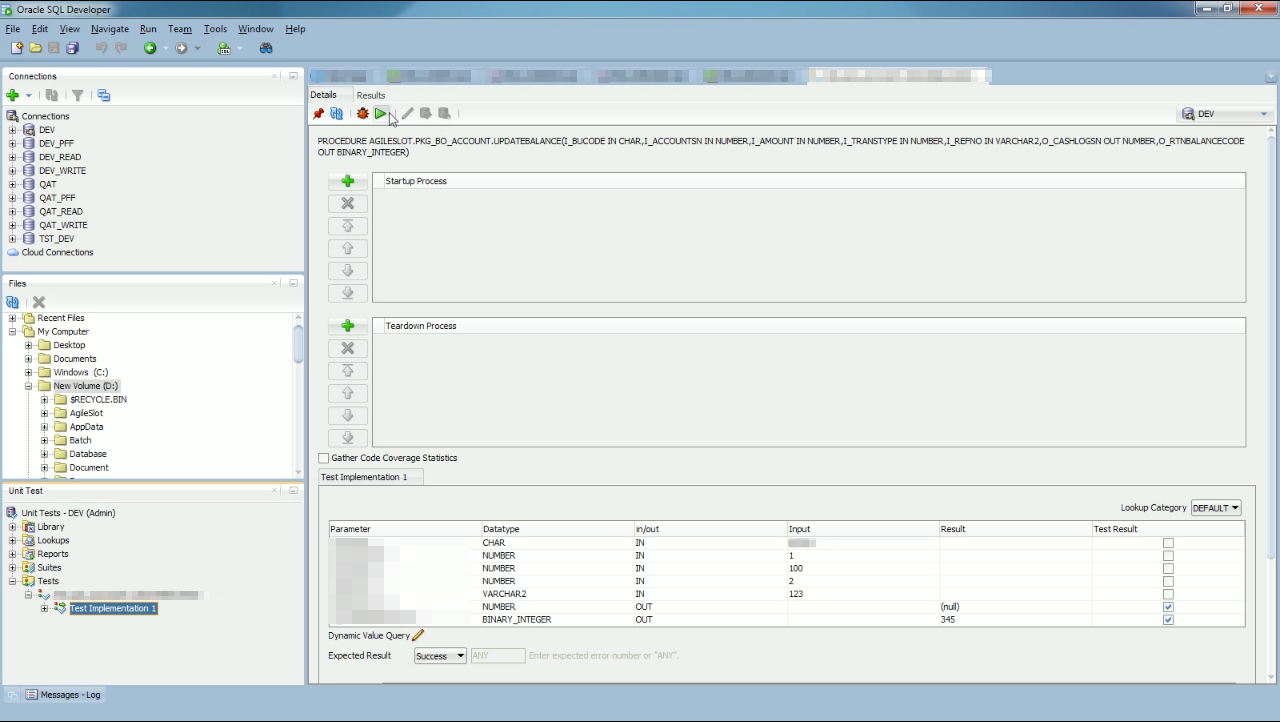This screenshot has height=722, width=1280.
Task: Click the pin Freeze View icon
Action: (x=318, y=114)
